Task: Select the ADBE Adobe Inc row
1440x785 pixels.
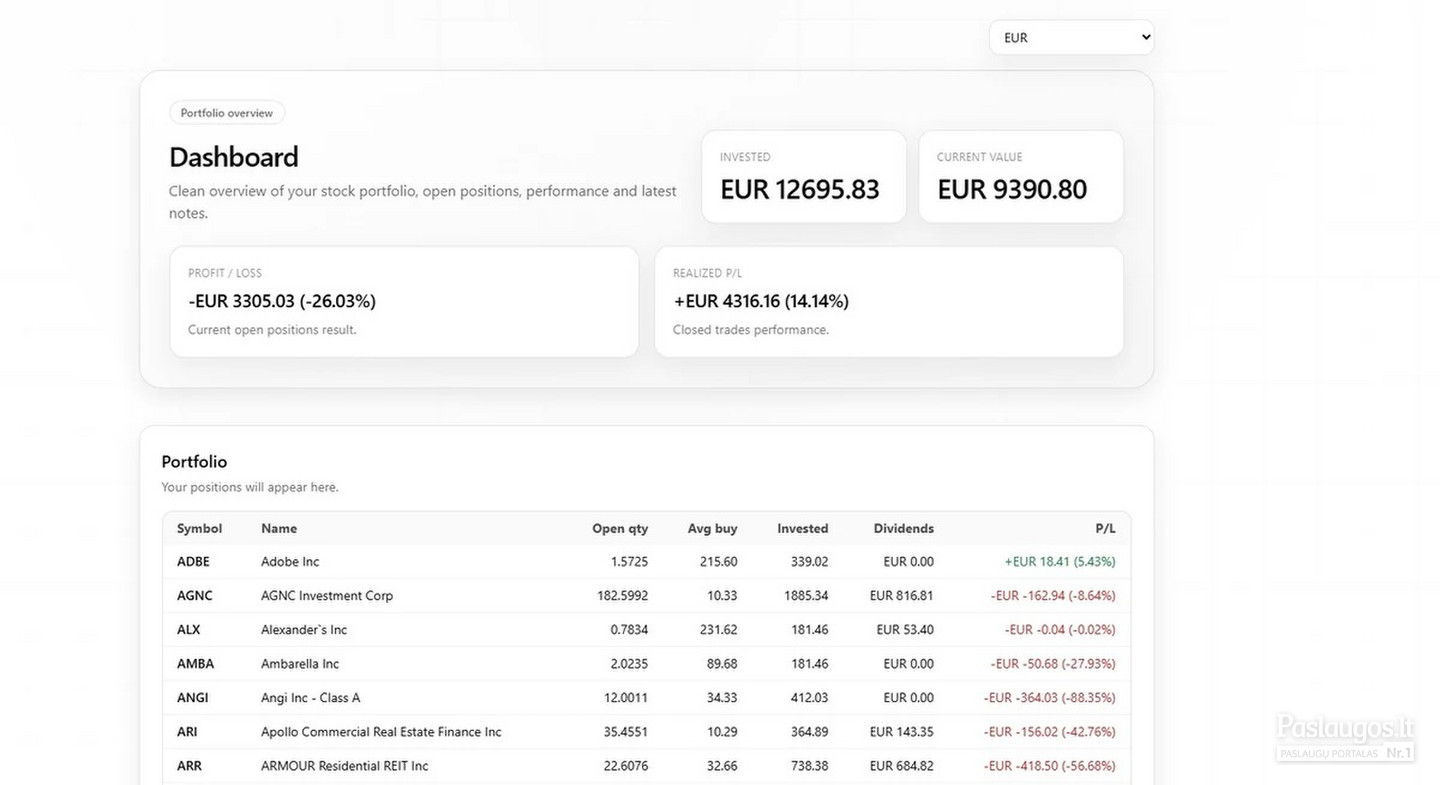Action: pyautogui.click(x=647, y=562)
